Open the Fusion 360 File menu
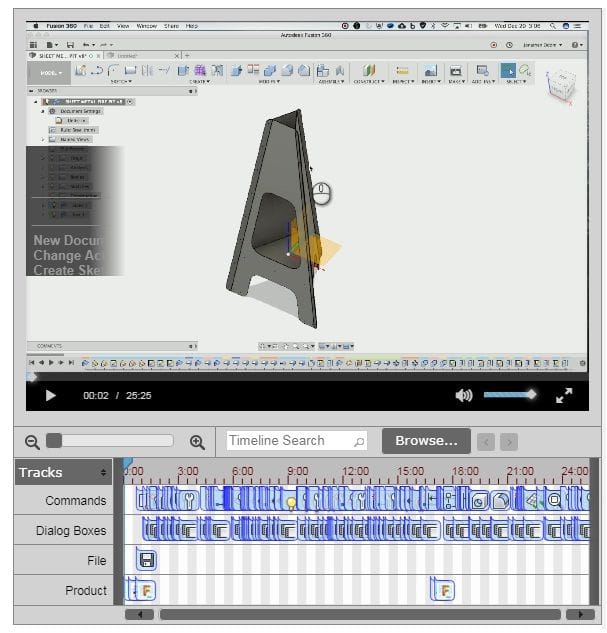The image size is (607, 633). [x=88, y=26]
